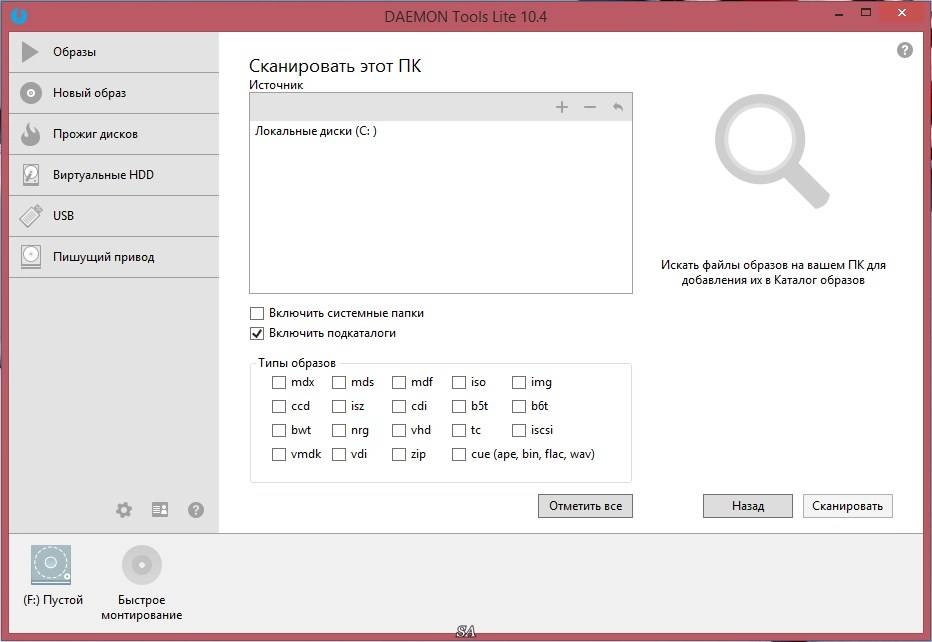
Task: Click the Виртуальные HDD drive icon
Action: coord(30,175)
